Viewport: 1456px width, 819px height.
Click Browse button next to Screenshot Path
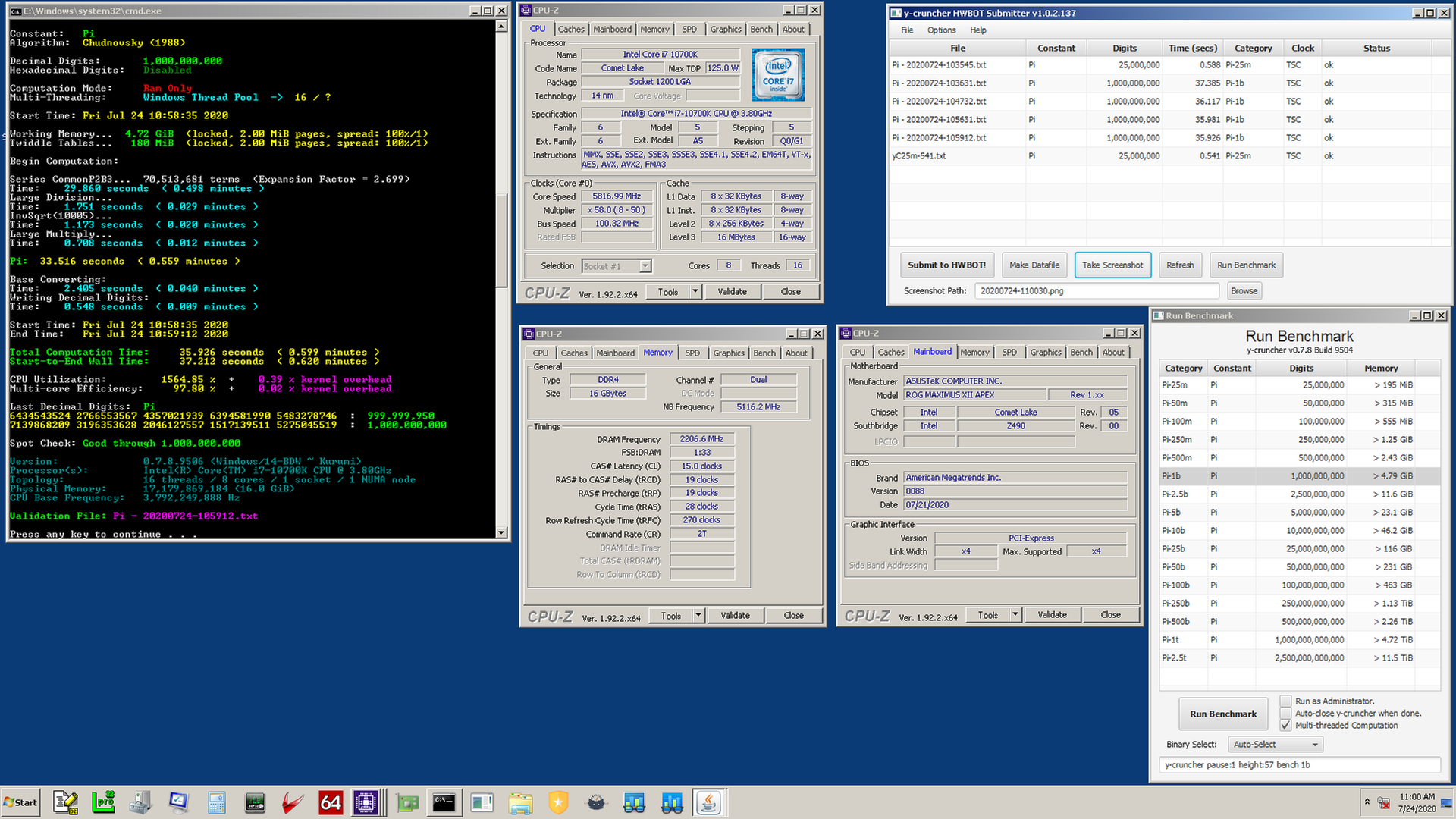point(1244,291)
